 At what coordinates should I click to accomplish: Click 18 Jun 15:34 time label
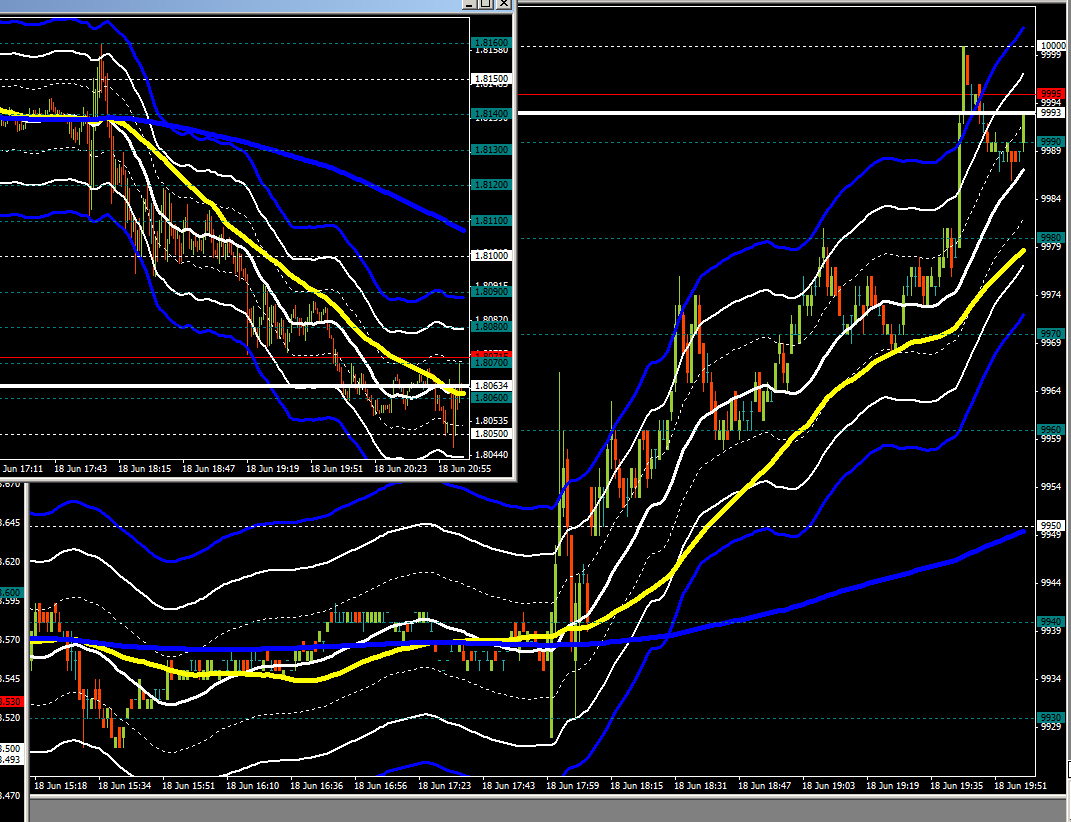tap(124, 786)
